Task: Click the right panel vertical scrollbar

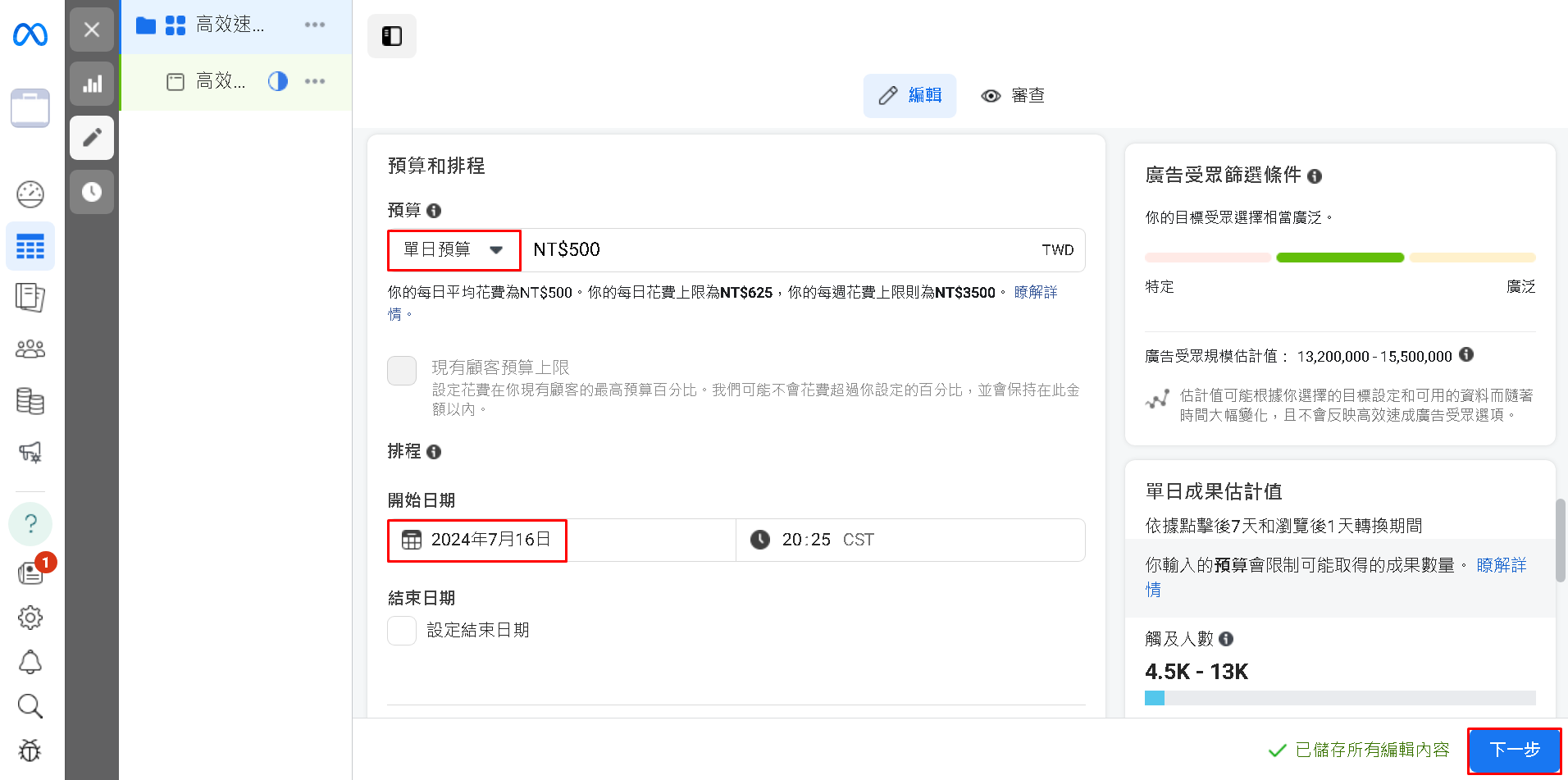Action: [x=1561, y=541]
